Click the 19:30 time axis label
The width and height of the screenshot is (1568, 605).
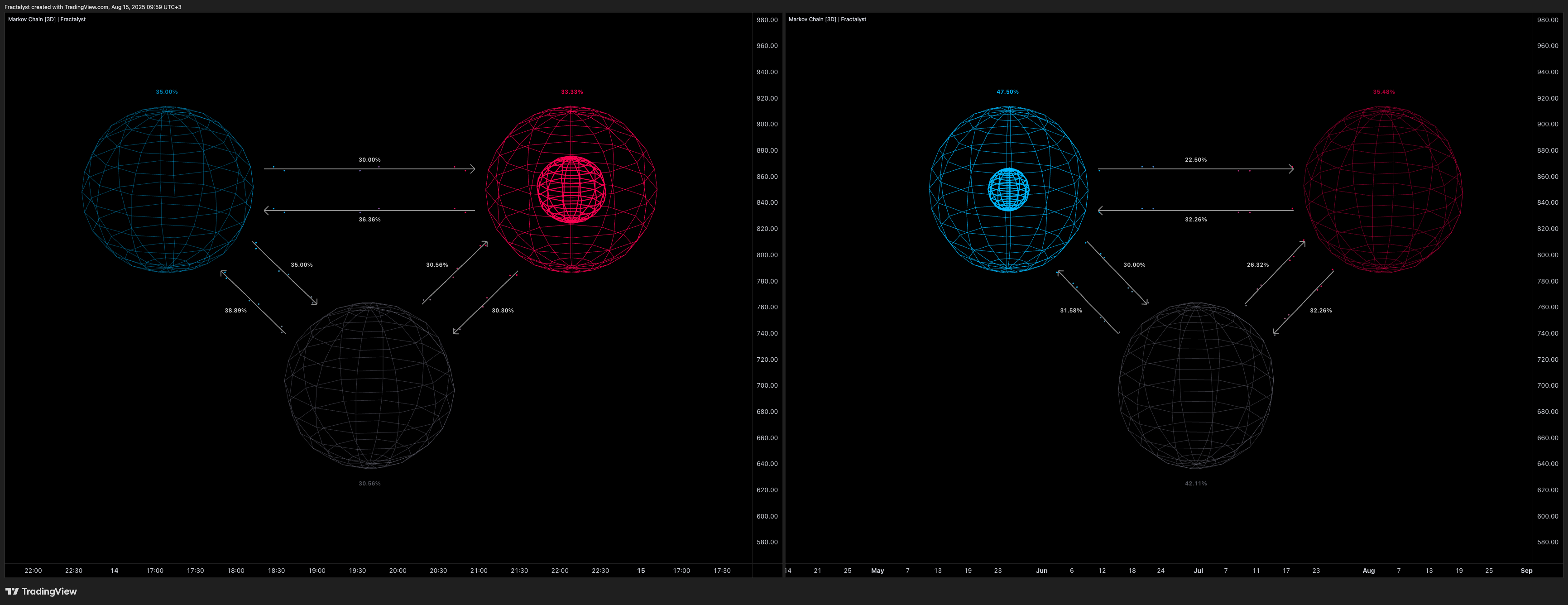click(357, 570)
